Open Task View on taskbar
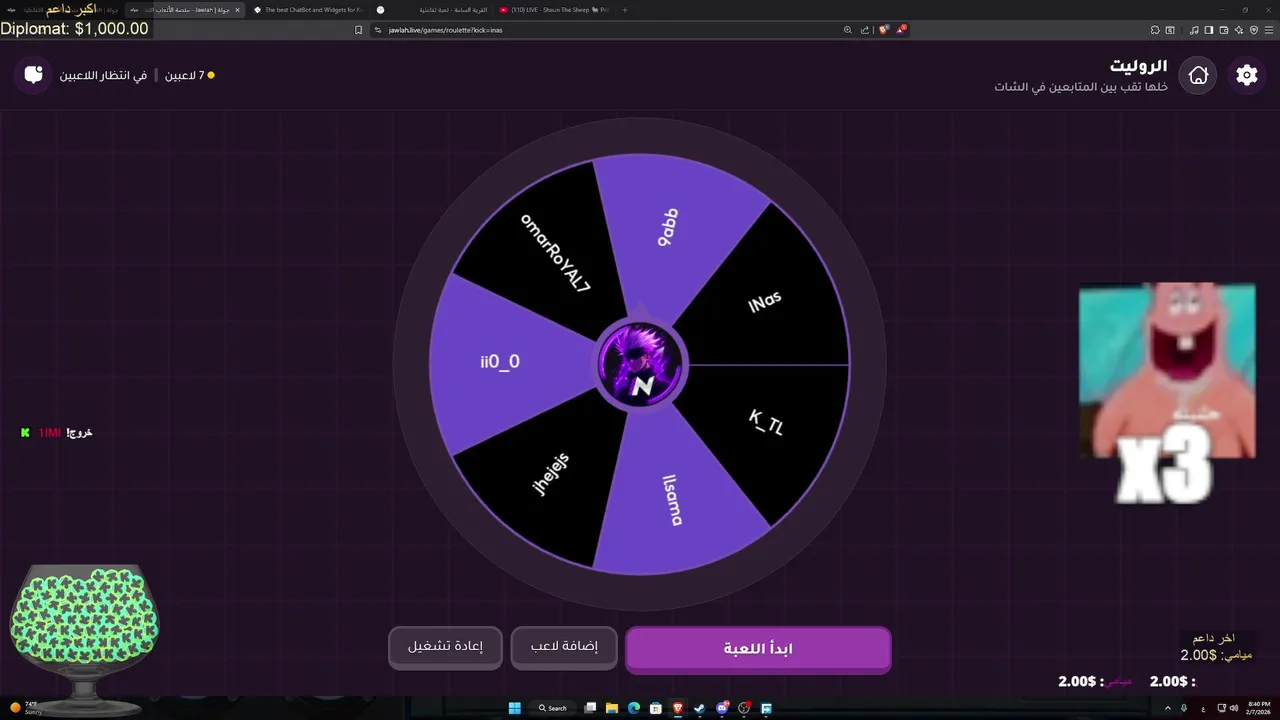Screen dimensions: 1280x720 point(591,708)
